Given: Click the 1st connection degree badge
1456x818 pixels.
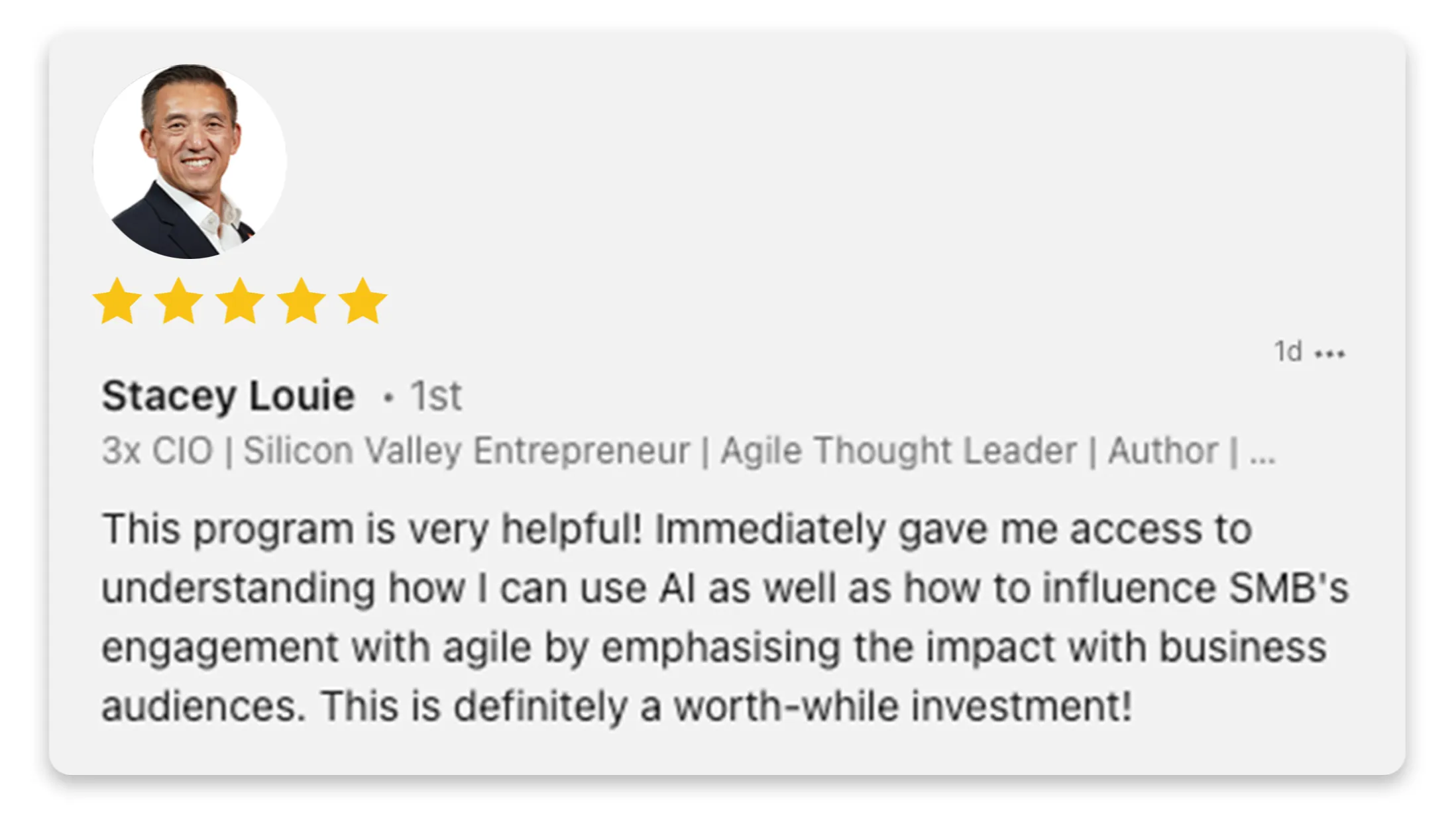Looking at the screenshot, I should tap(435, 396).
